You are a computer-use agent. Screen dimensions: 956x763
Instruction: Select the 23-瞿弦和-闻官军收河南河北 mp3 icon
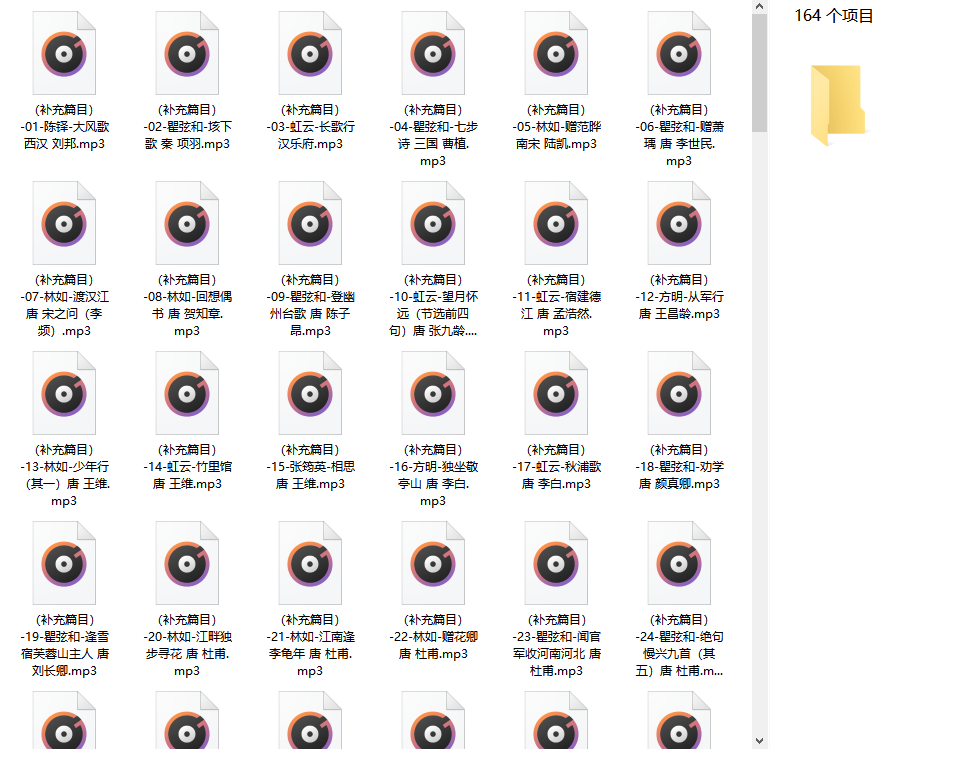pyautogui.click(x=556, y=563)
